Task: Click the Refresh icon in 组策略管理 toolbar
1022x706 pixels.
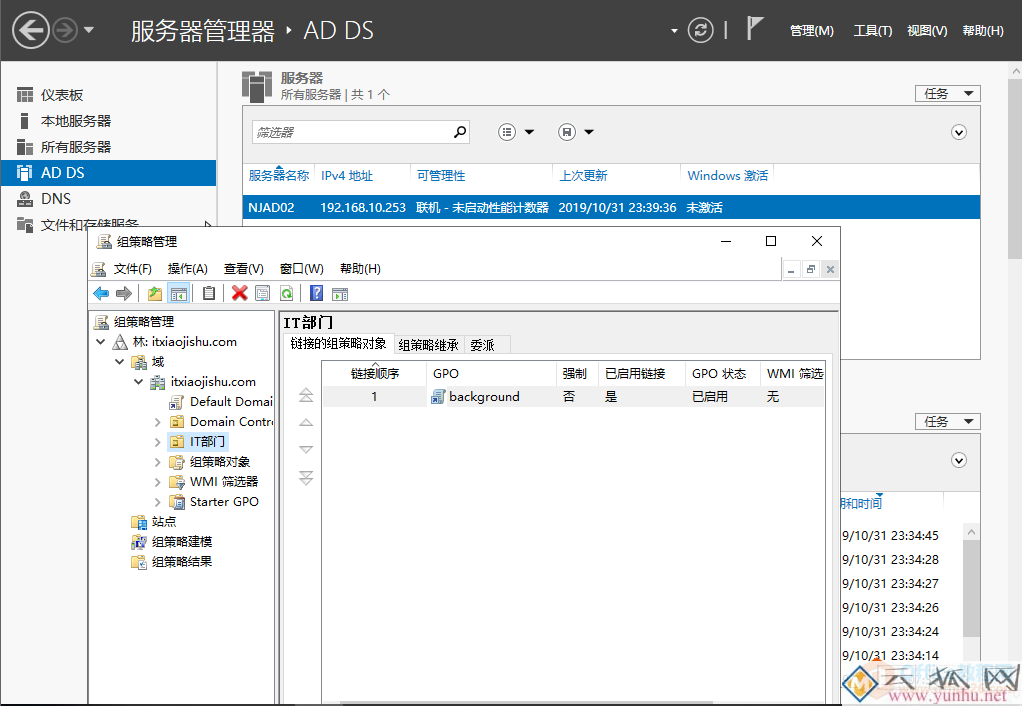Action: (x=287, y=292)
